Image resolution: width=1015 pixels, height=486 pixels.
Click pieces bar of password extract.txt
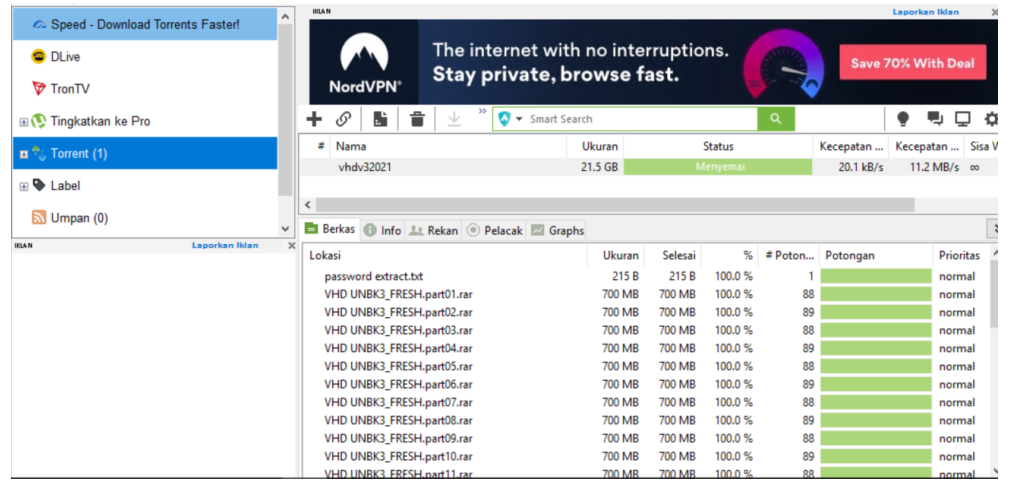[x=876, y=276]
